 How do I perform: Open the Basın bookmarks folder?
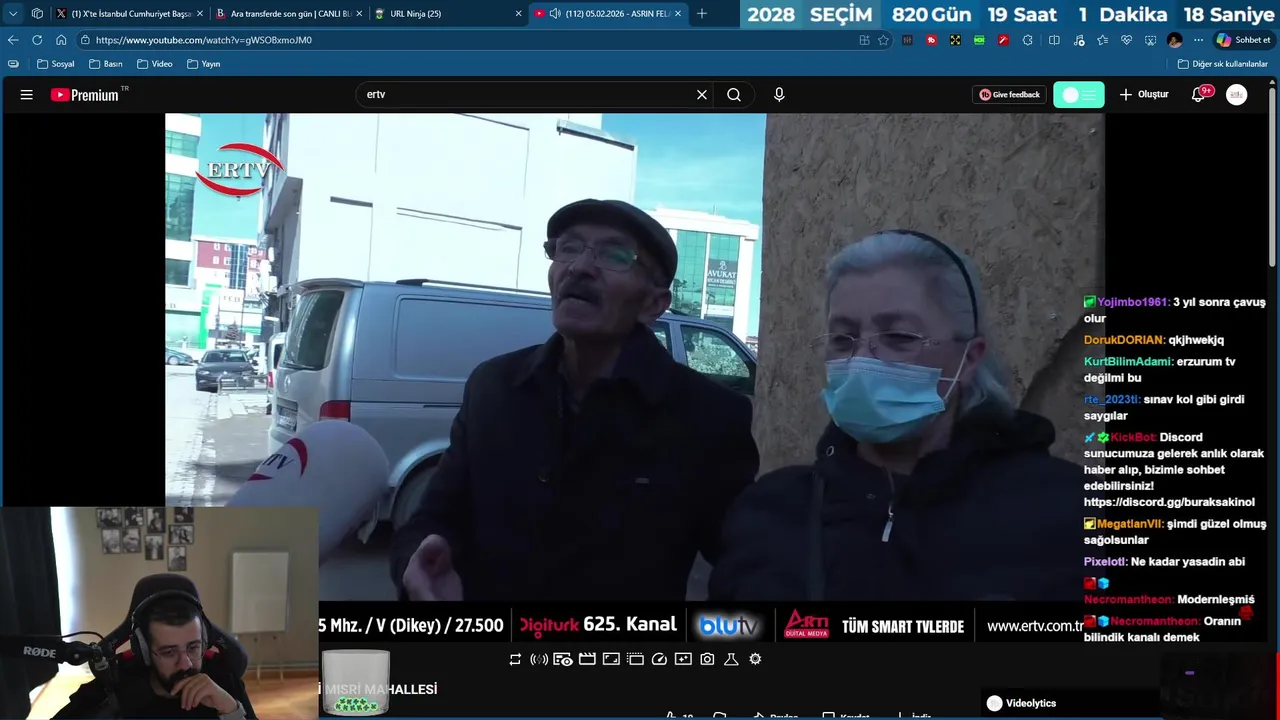[106, 64]
